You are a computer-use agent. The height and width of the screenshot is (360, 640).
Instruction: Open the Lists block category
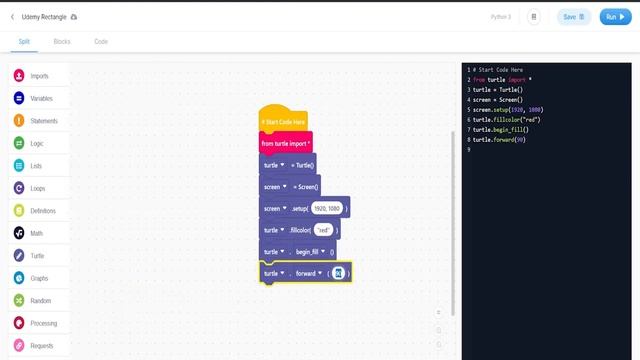pos(38,166)
